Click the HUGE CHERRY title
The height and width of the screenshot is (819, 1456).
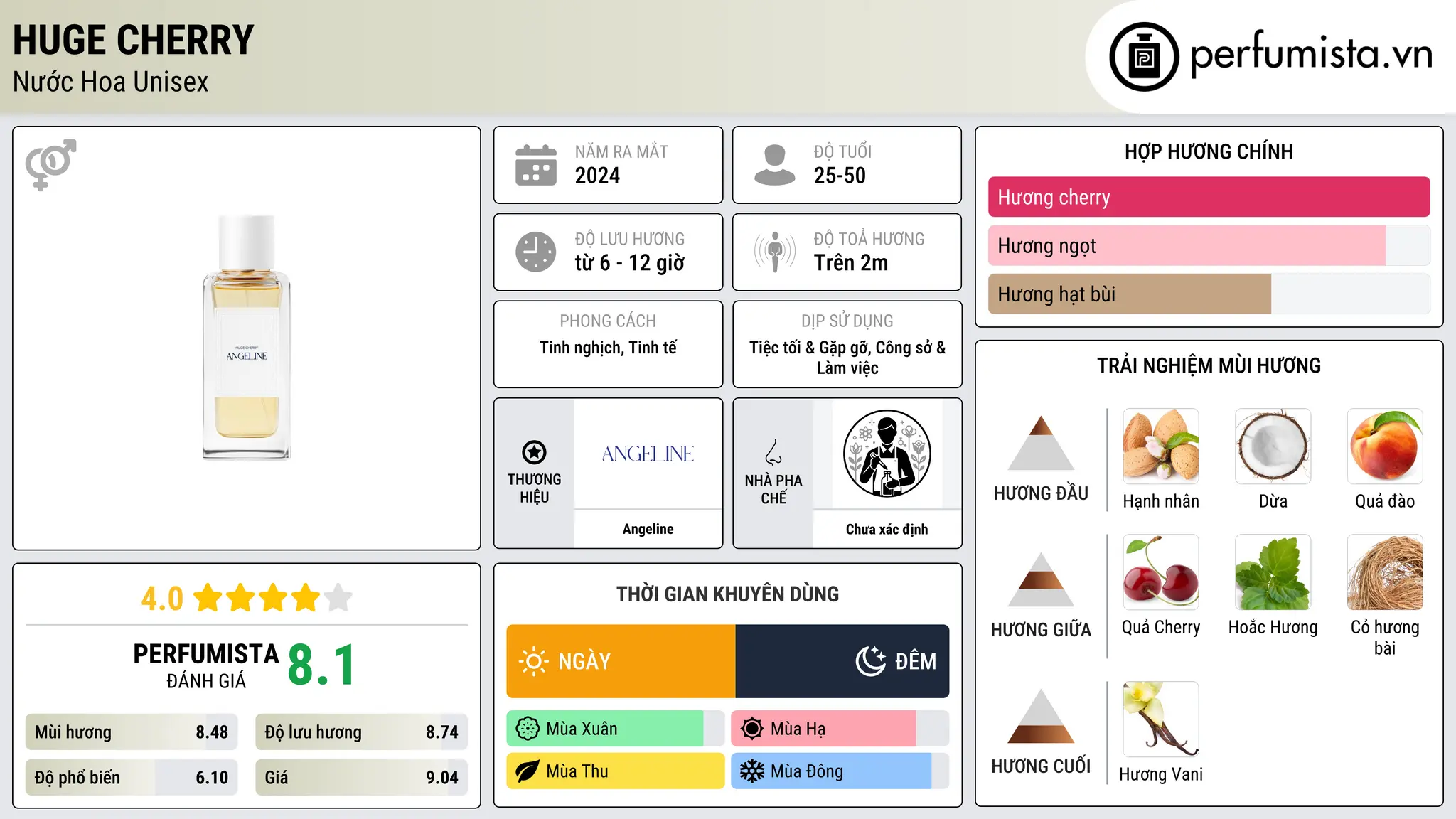[133, 40]
